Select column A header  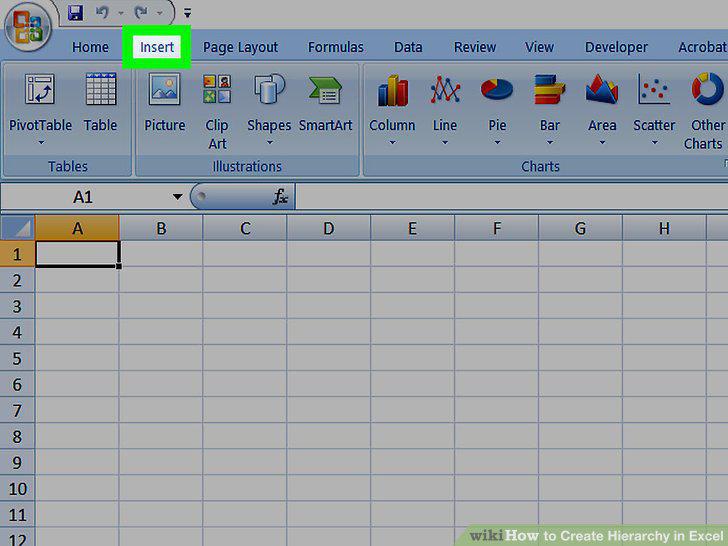click(x=77, y=228)
